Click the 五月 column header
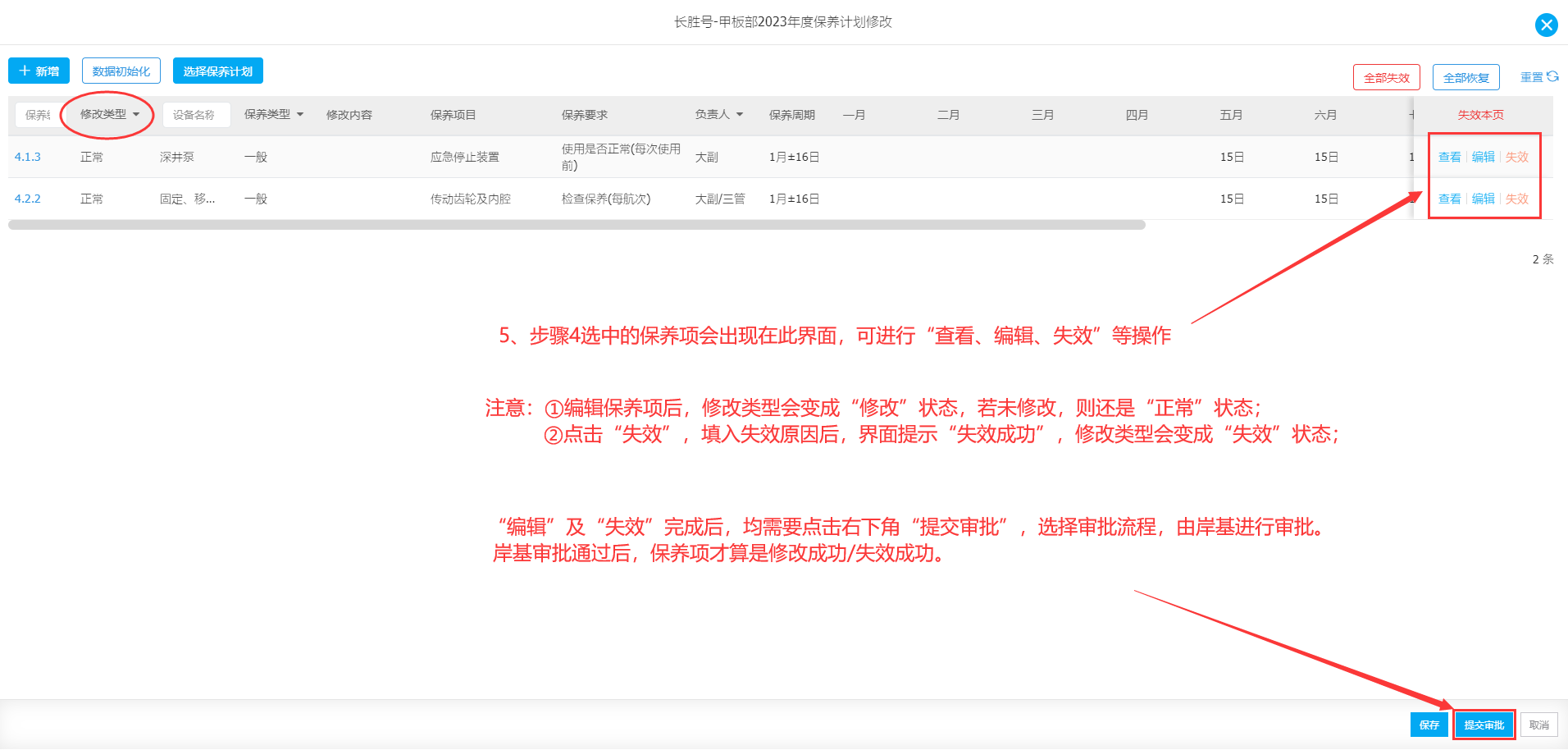 click(x=1231, y=115)
